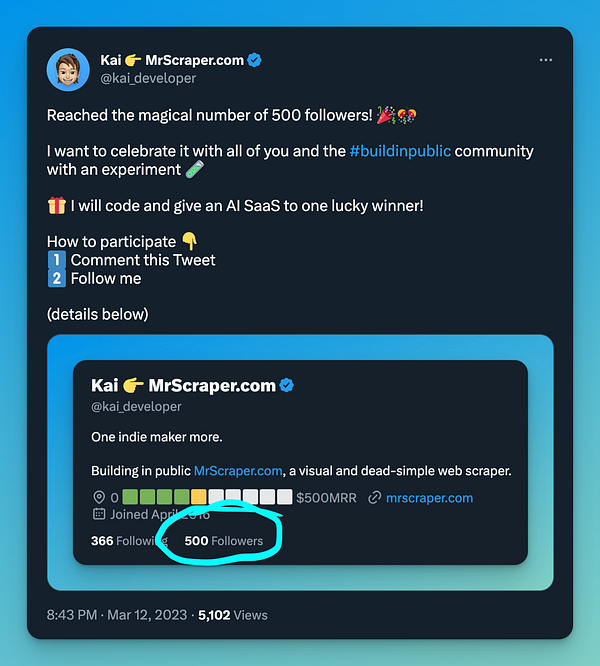Screen dimensions: 600x666
Task: Click the link chain icon before mrscraper.com
Action: (375, 497)
